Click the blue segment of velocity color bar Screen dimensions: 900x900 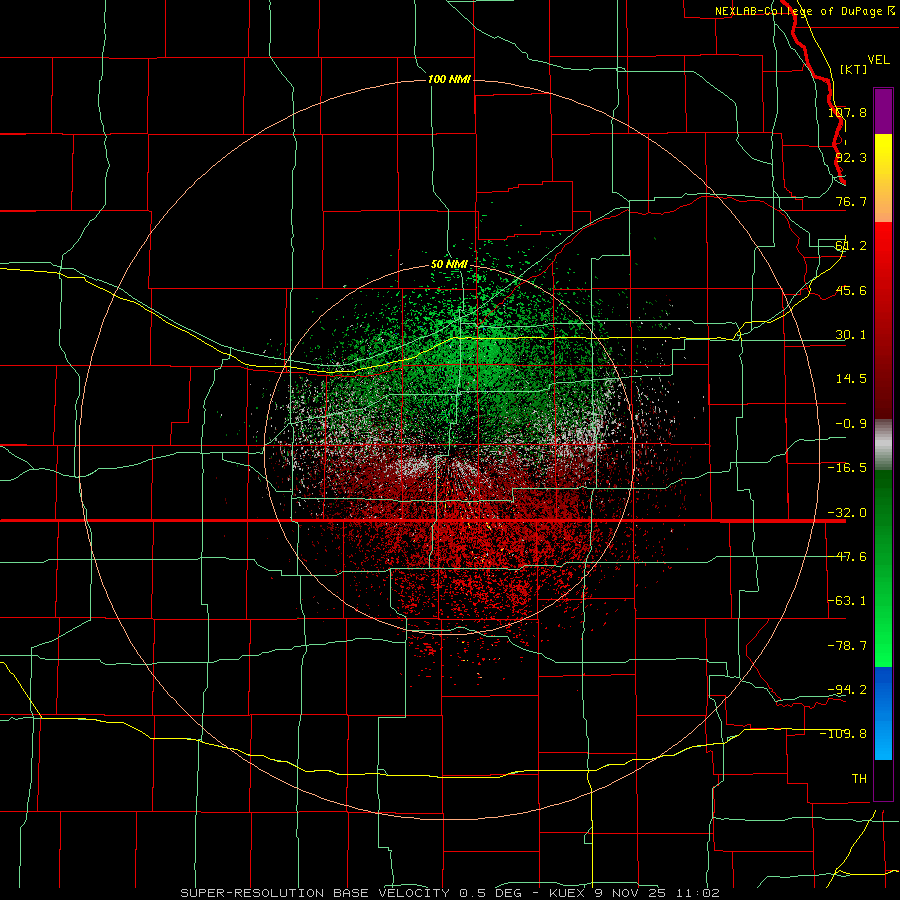pos(883,713)
